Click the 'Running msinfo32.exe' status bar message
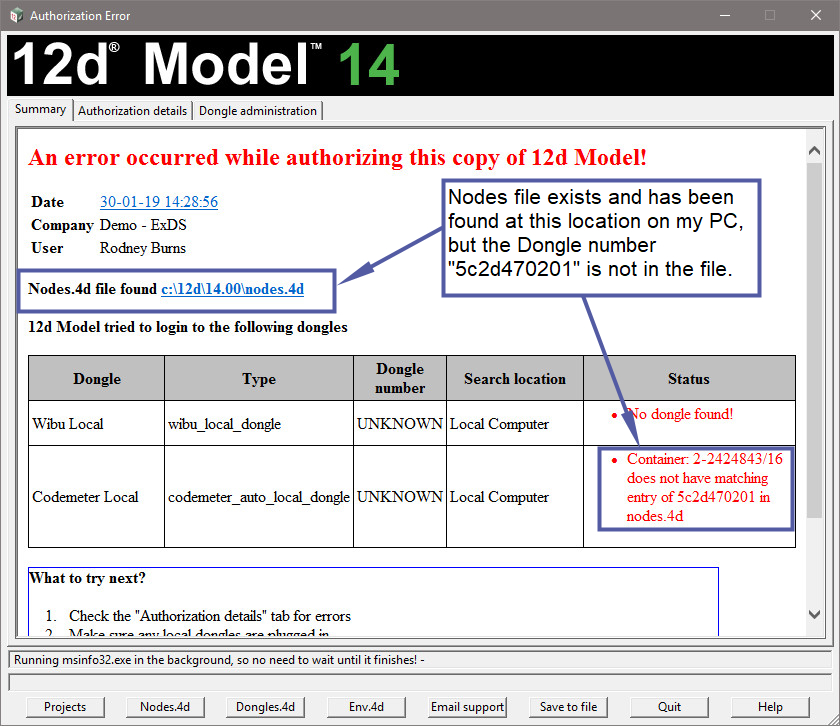This screenshot has height=726, width=840. click(x=219, y=660)
